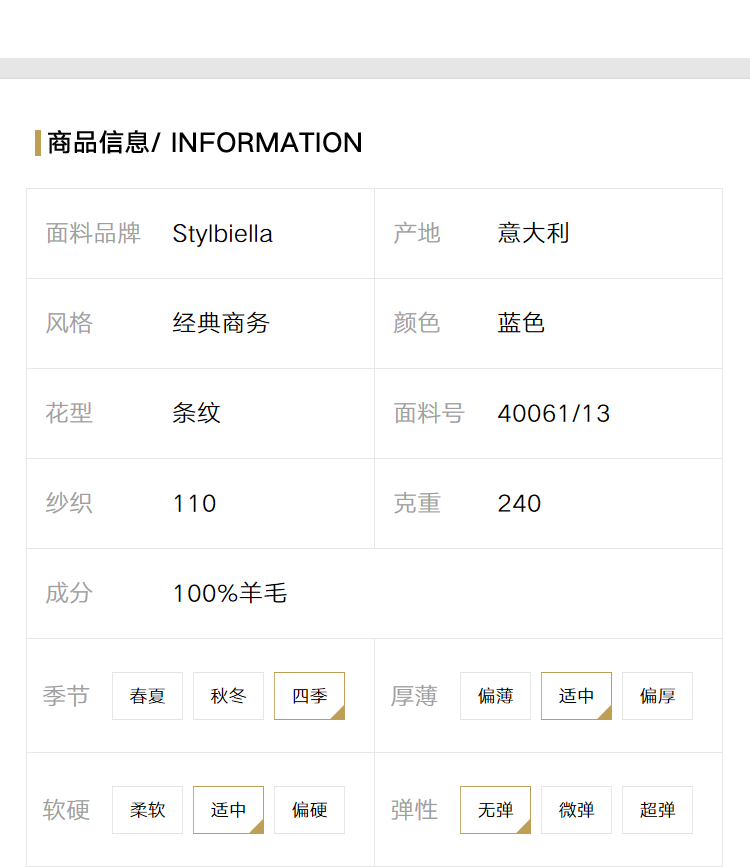The width and height of the screenshot is (750, 867).
Task: Click the composition value 100%羊毛
Action: (x=230, y=593)
